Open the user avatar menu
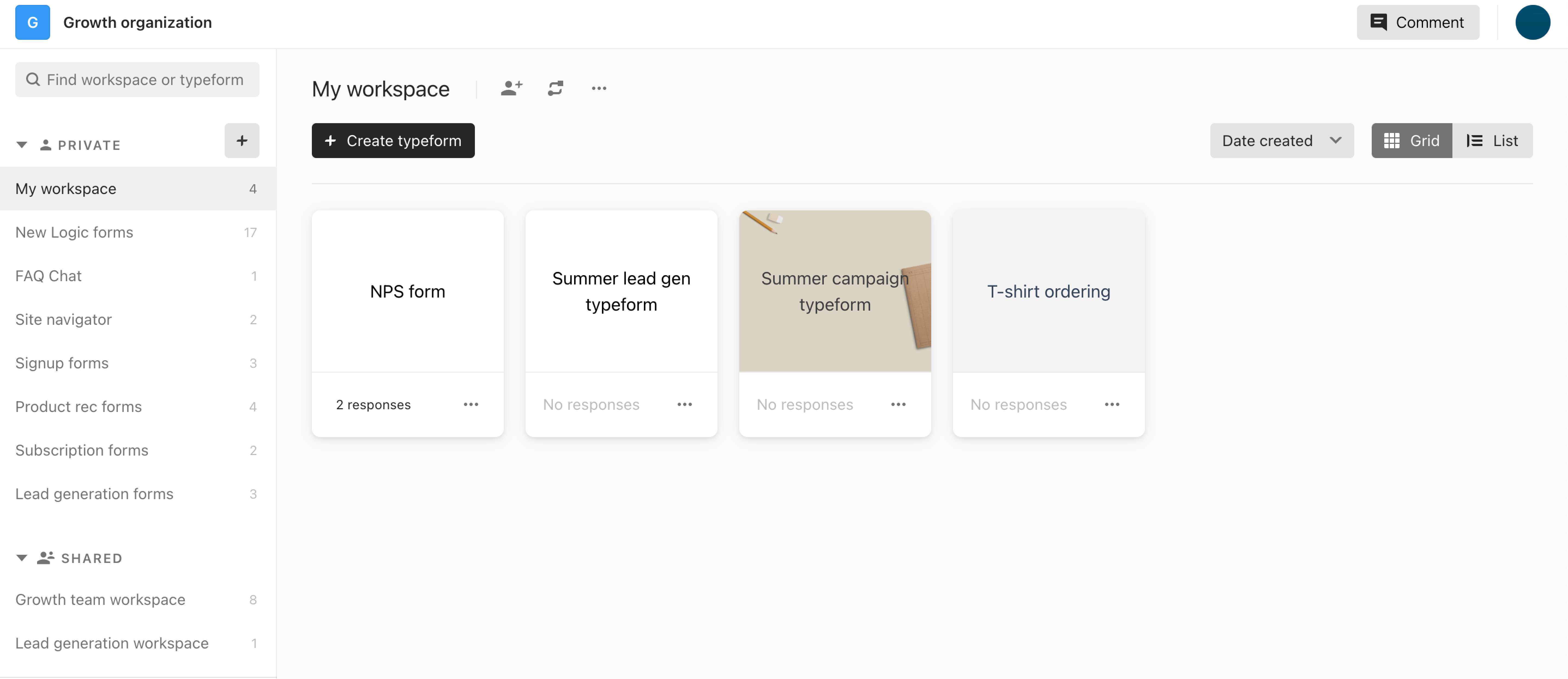Image resolution: width=1568 pixels, height=679 pixels. (1532, 23)
